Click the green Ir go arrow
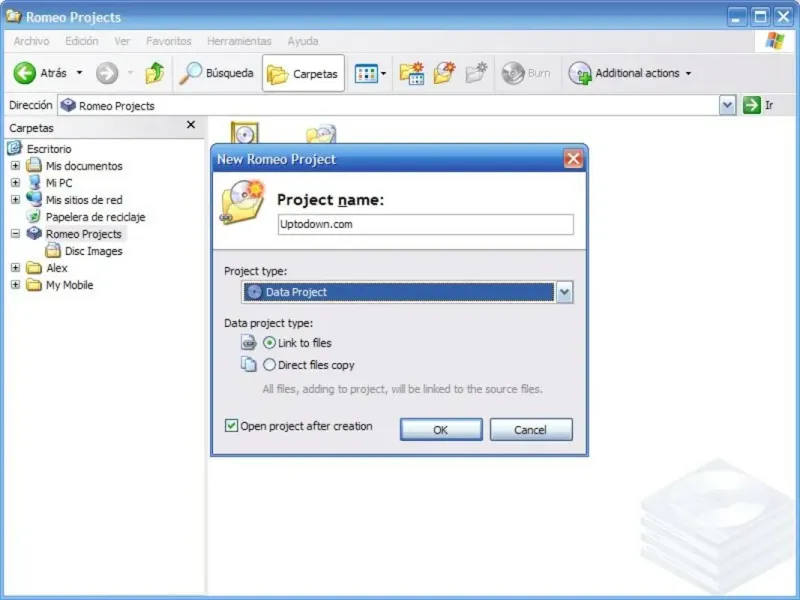Viewport: 800px width, 600px height. [752, 105]
